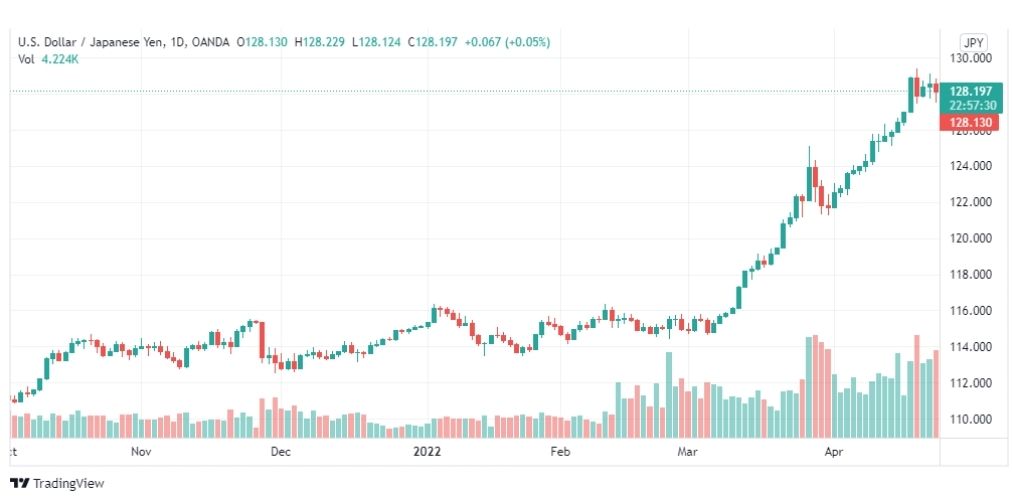1012x501 pixels.
Task: Click the TradingView logo icon
Action: (x=20, y=483)
